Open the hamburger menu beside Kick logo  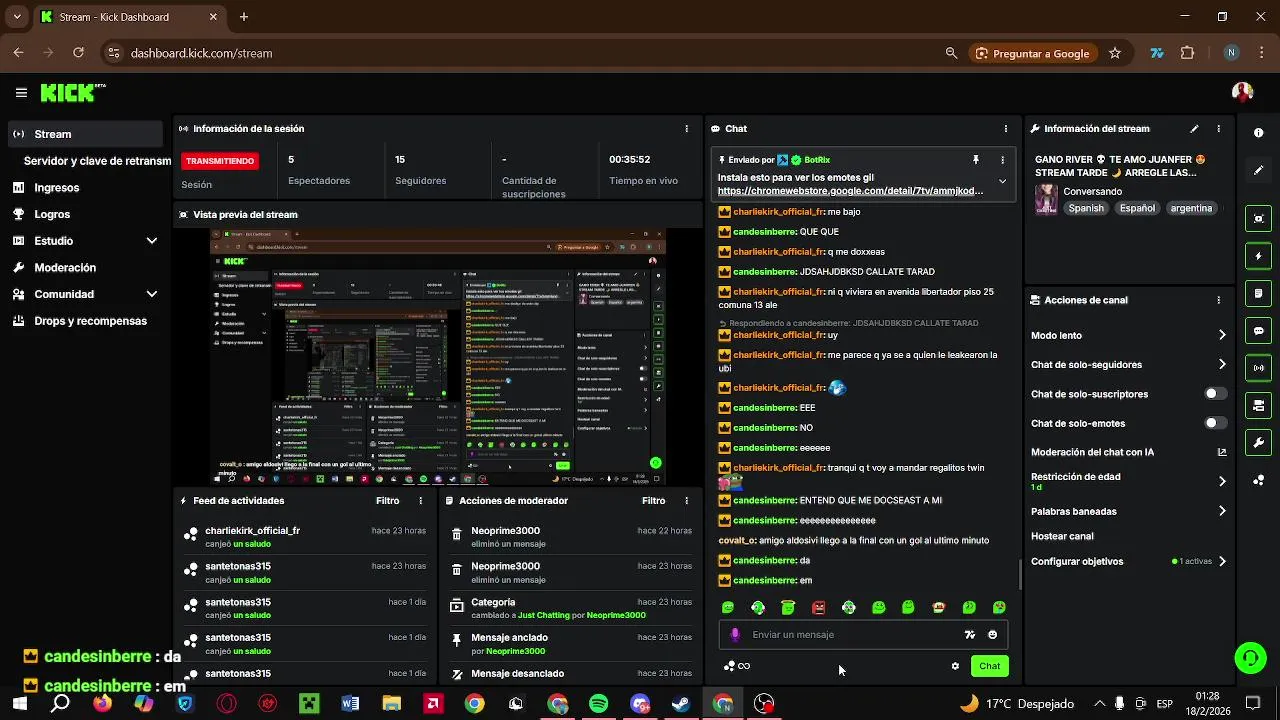click(x=21, y=93)
